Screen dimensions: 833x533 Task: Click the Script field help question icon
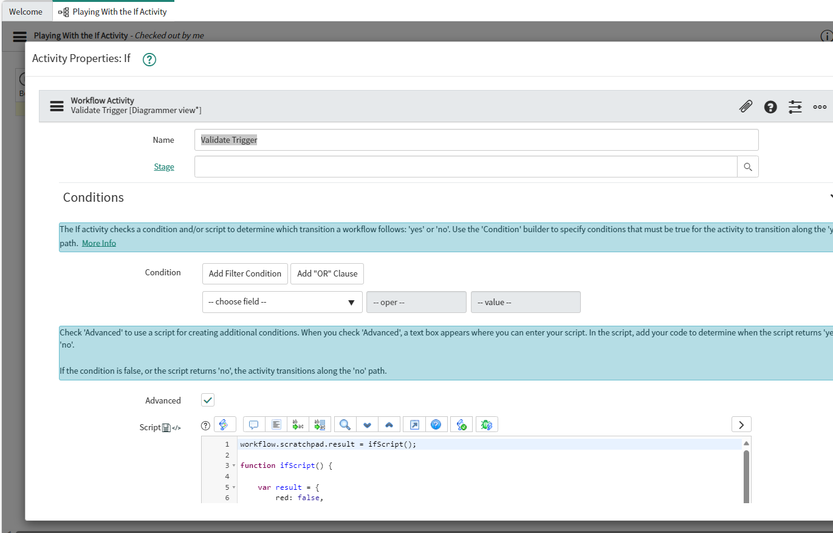pos(206,425)
